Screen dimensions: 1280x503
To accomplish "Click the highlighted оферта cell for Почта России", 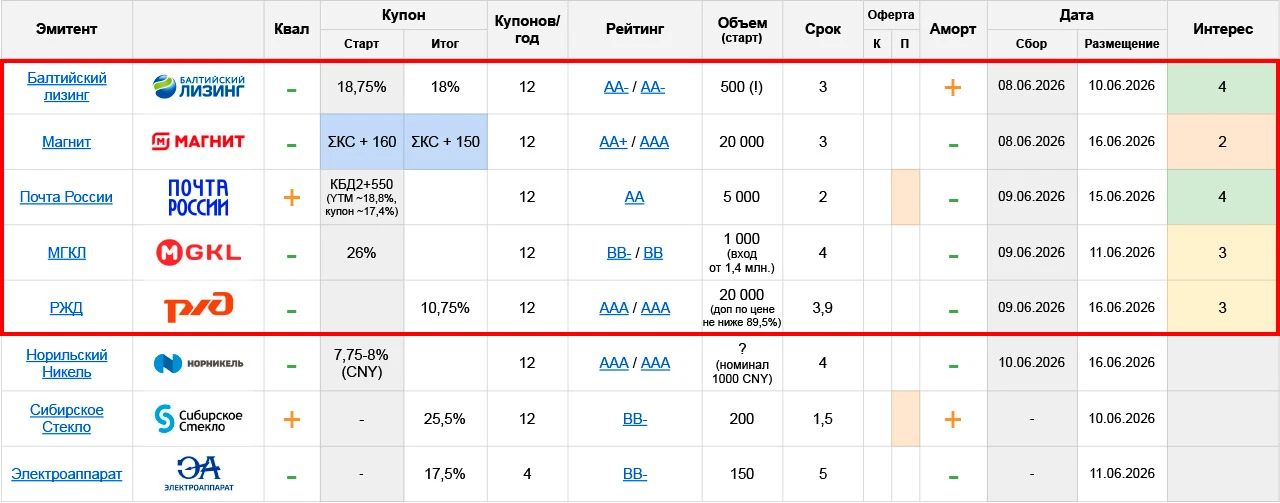I will pyautogui.click(x=904, y=197).
